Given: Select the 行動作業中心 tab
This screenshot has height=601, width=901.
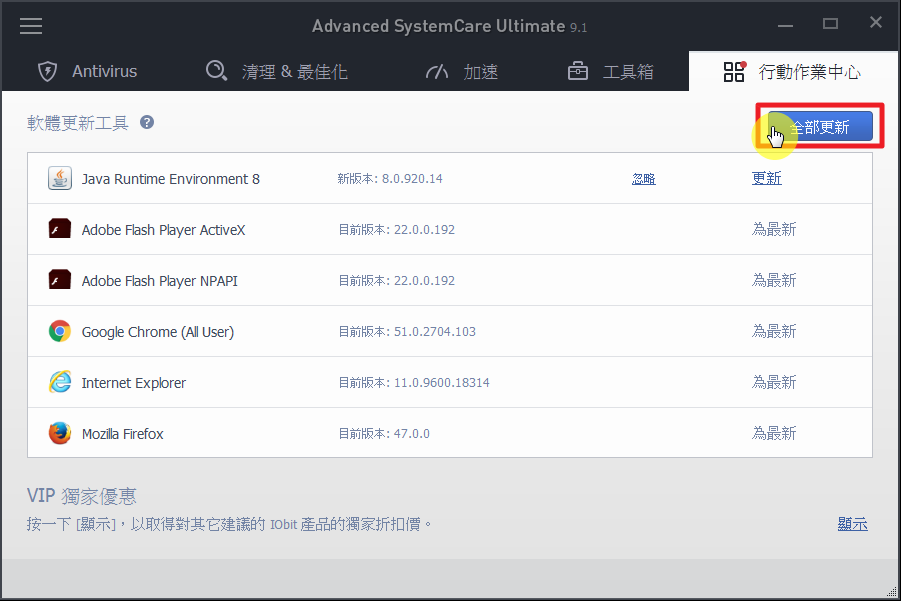Looking at the screenshot, I should (792, 72).
